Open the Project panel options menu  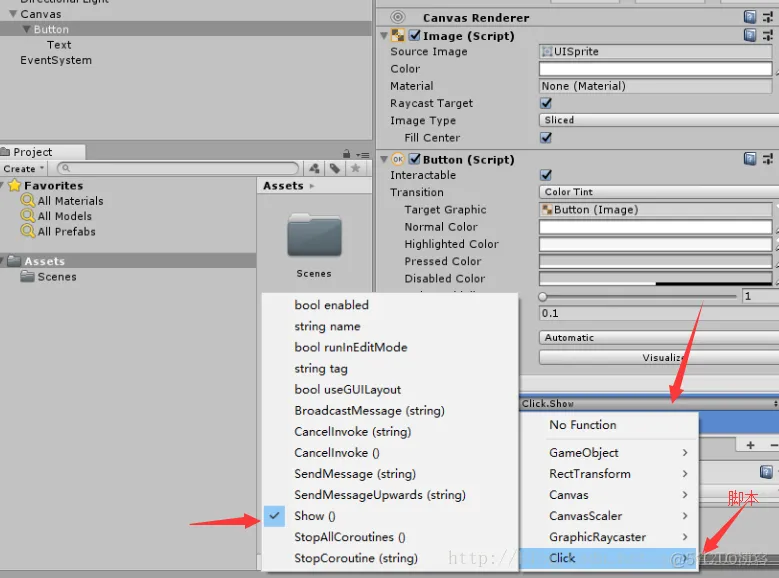[363, 155]
